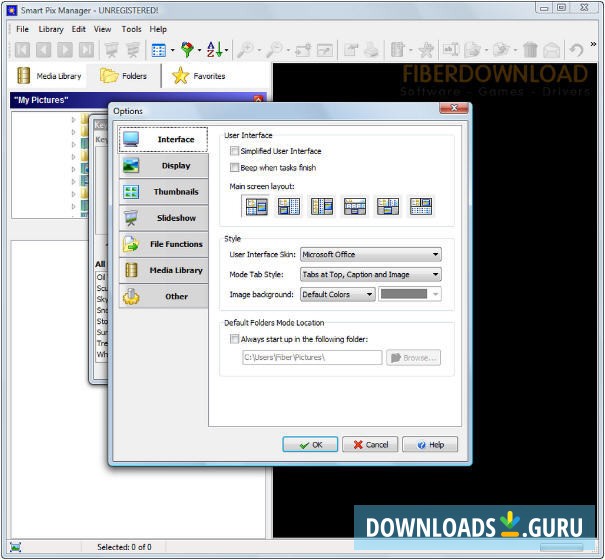This screenshot has width=605, height=560.
Task: Click the gray image background color swatch
Action: 404,294
